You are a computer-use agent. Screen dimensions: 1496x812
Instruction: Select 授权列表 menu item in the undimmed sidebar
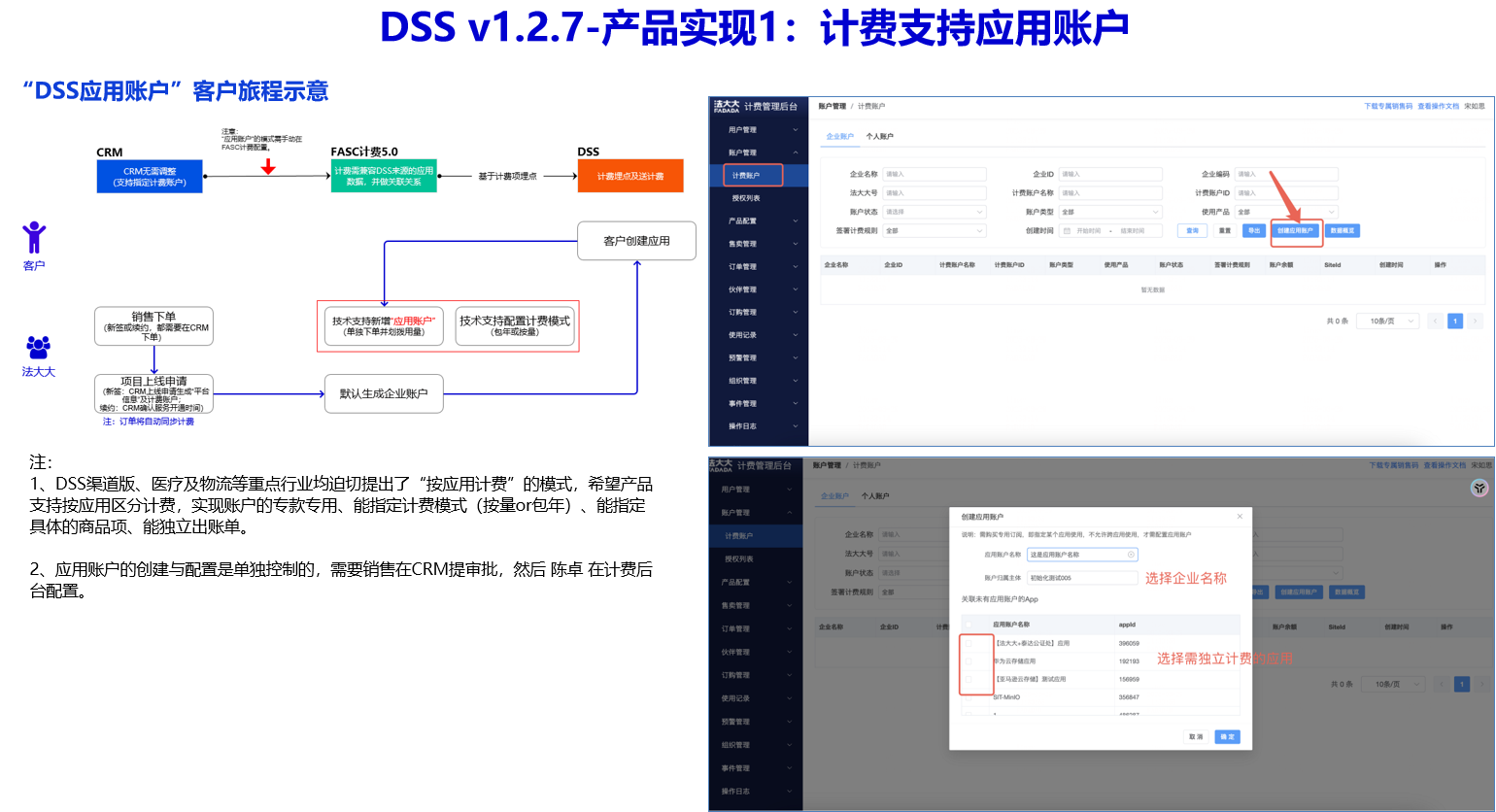[x=760, y=198]
